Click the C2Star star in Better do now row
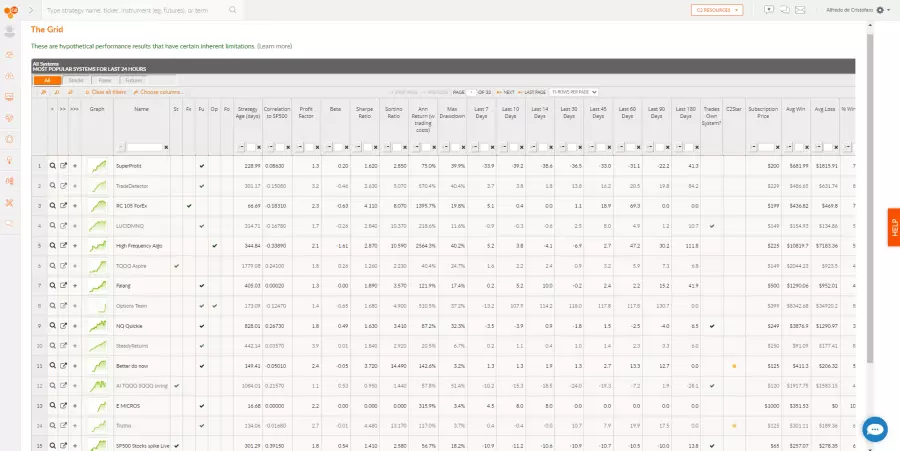This screenshot has height=451, width=900. [x=734, y=366]
